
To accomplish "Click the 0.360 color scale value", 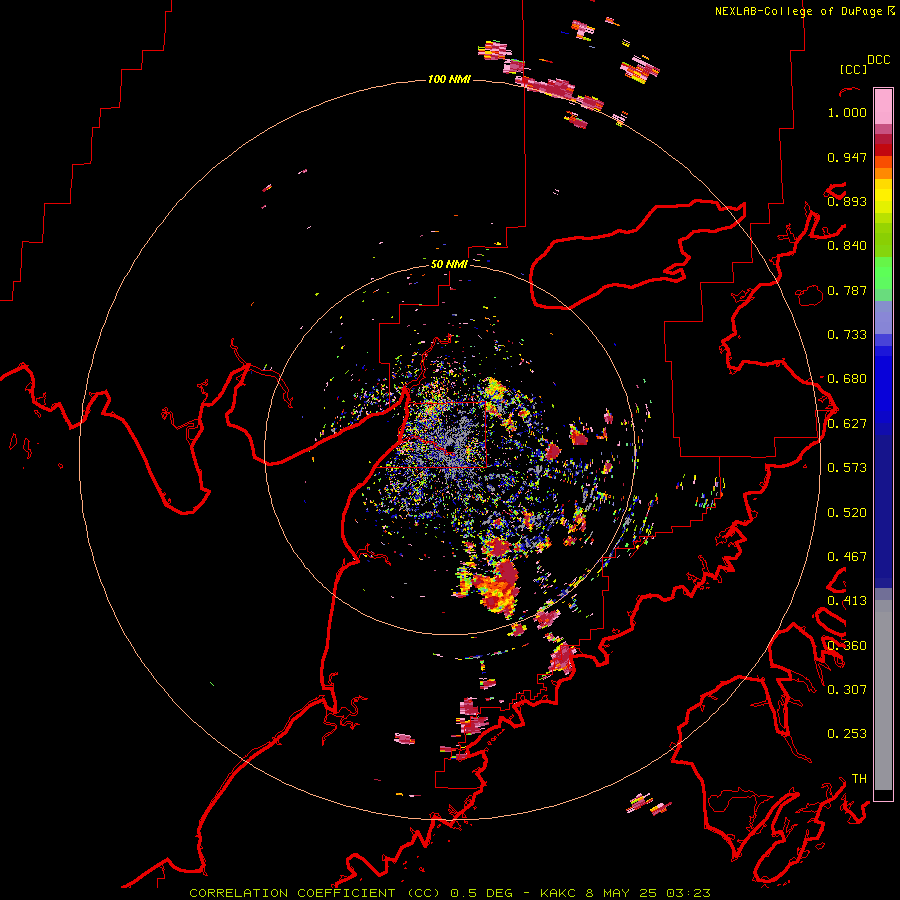I will [x=847, y=646].
